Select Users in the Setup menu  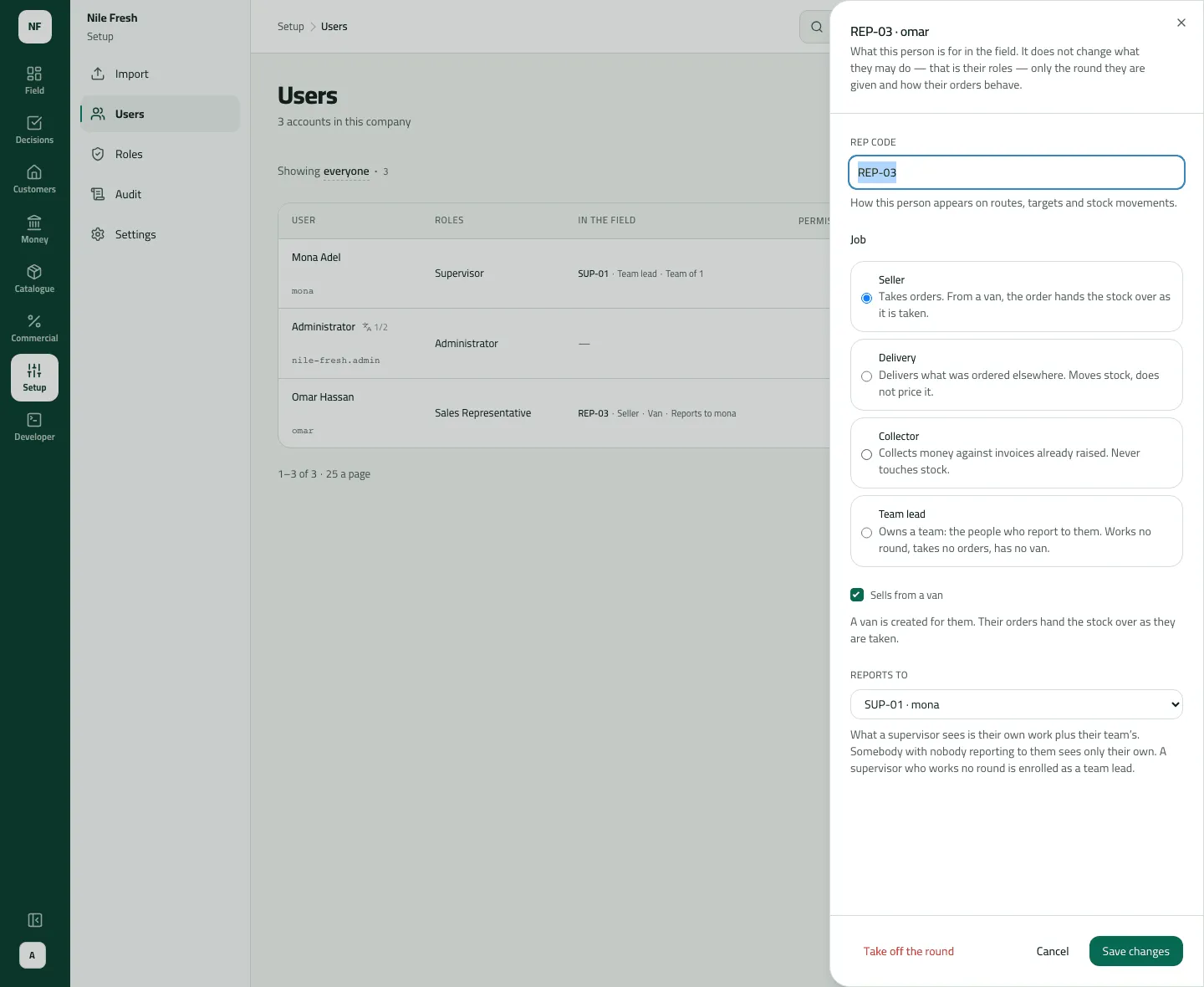click(x=160, y=114)
